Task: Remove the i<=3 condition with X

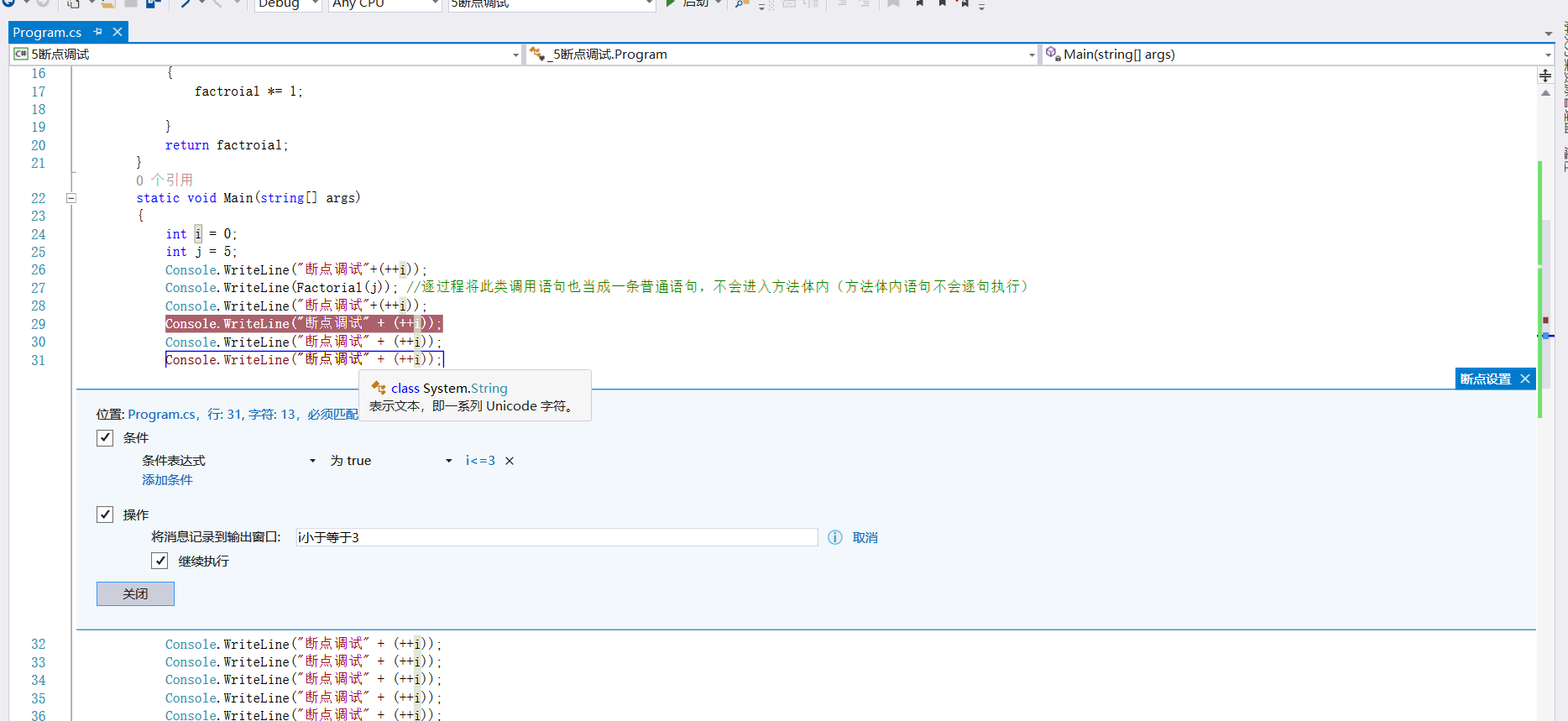Action: pyautogui.click(x=510, y=461)
